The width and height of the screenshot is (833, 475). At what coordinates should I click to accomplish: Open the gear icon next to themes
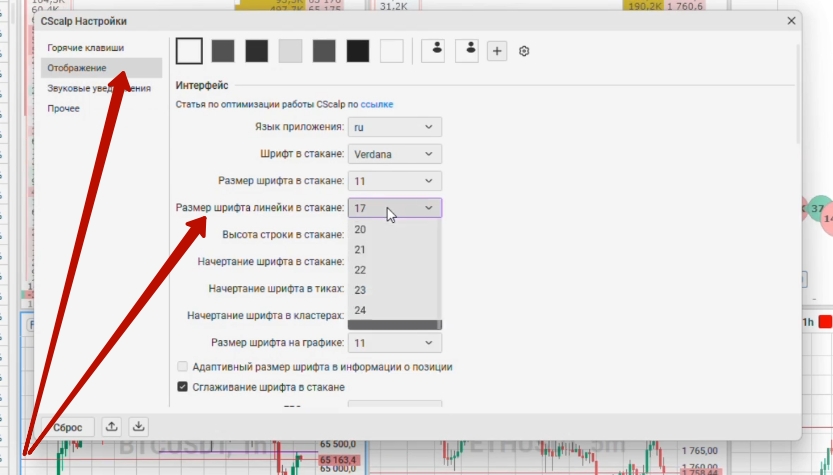coord(524,51)
